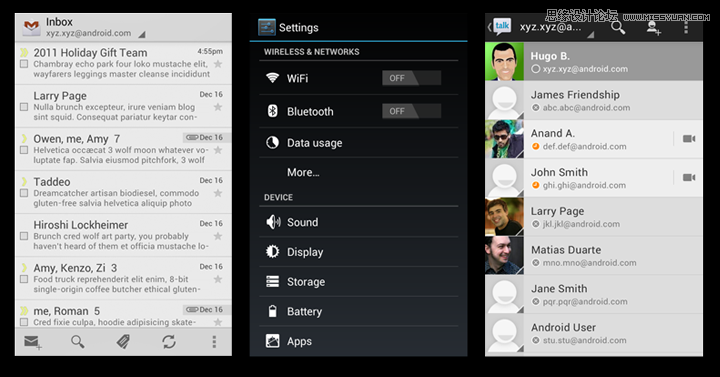
Task: Toggle the Bluetooth OFF switch
Action: [411, 111]
